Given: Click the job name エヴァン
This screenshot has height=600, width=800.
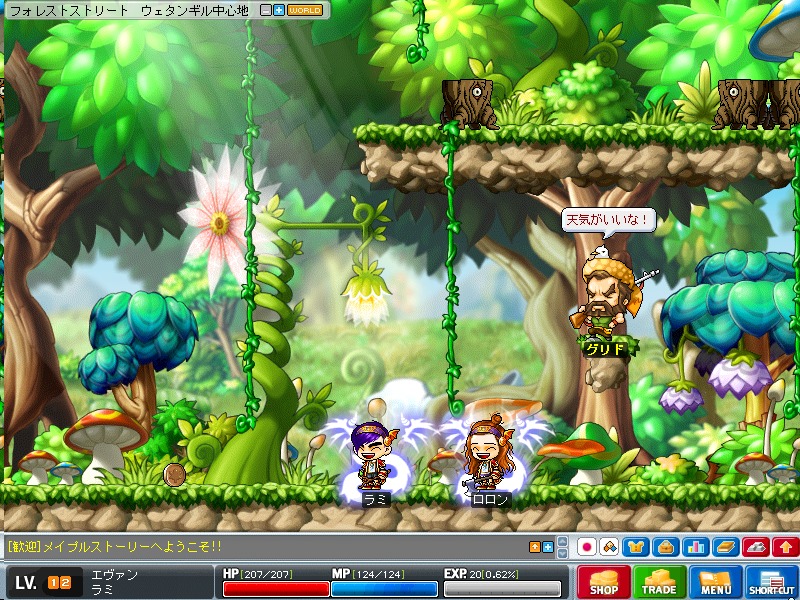Looking at the screenshot, I should (114, 574).
